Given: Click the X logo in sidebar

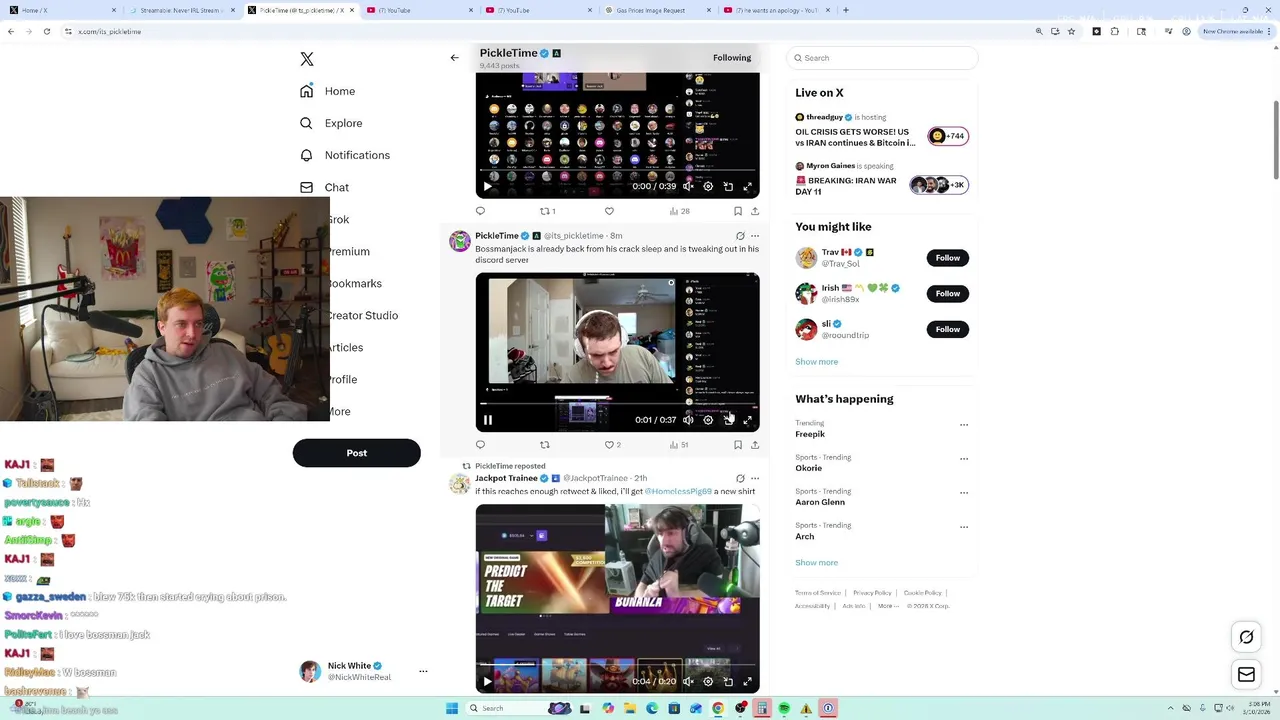Looking at the screenshot, I should tap(307, 59).
